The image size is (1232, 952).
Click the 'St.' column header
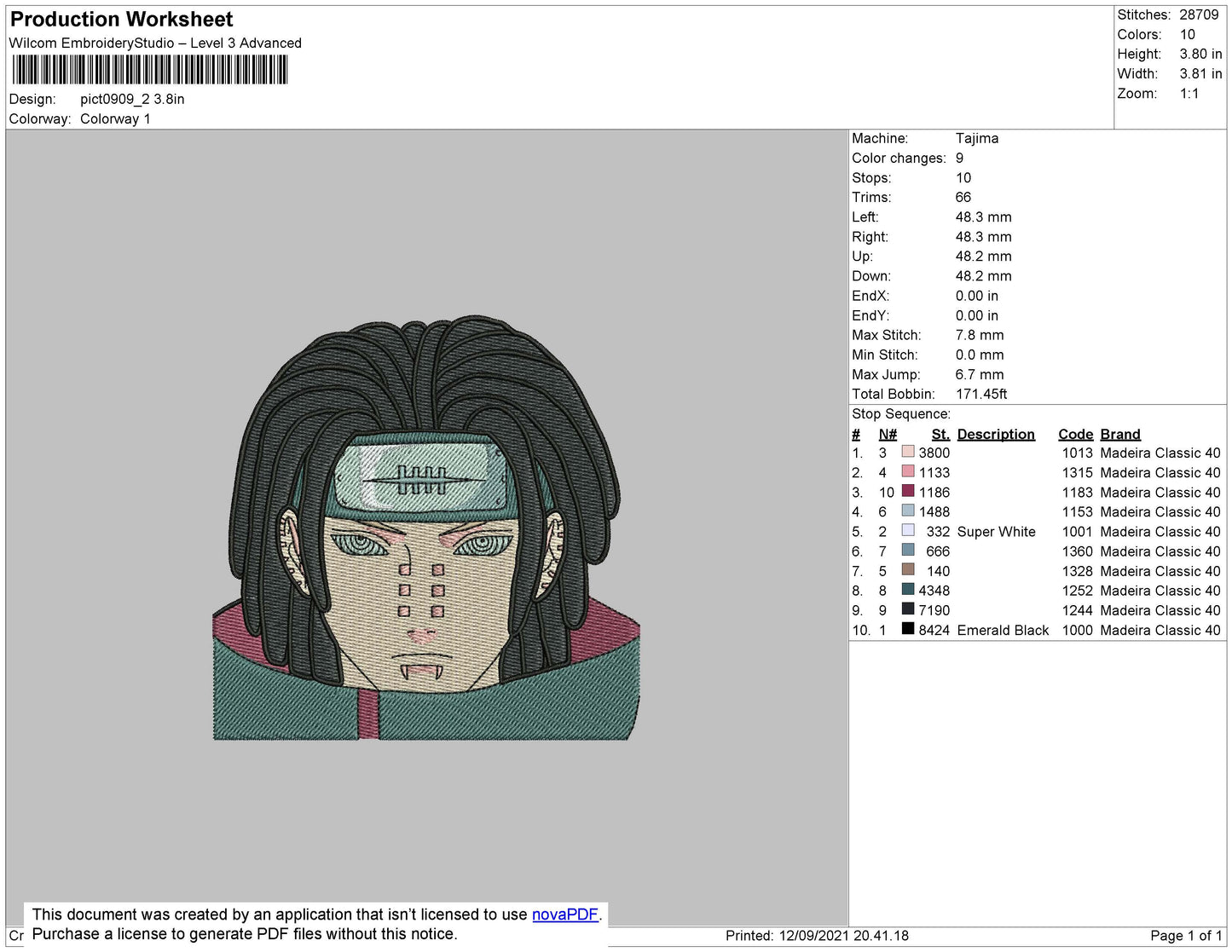tap(940, 434)
